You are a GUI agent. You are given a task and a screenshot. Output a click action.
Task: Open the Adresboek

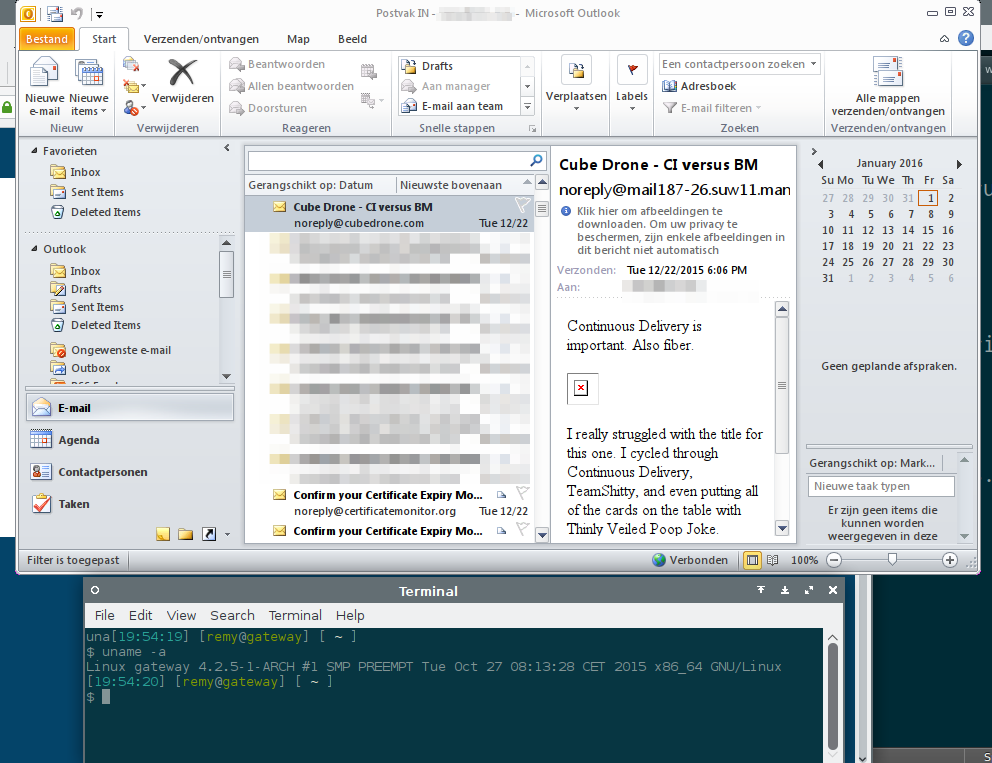pyautogui.click(x=699, y=86)
